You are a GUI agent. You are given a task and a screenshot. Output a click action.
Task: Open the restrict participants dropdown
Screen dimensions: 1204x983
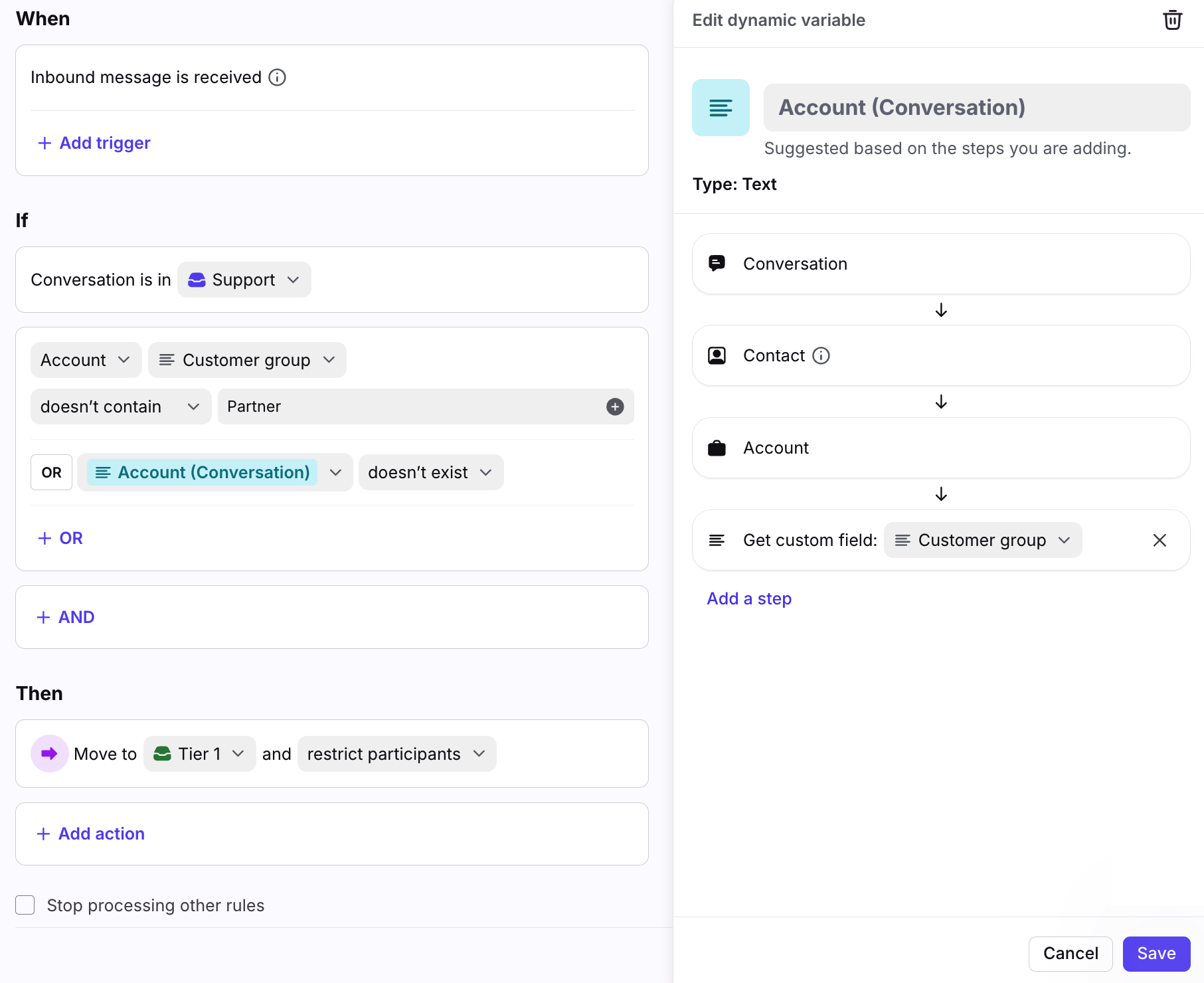(x=396, y=754)
